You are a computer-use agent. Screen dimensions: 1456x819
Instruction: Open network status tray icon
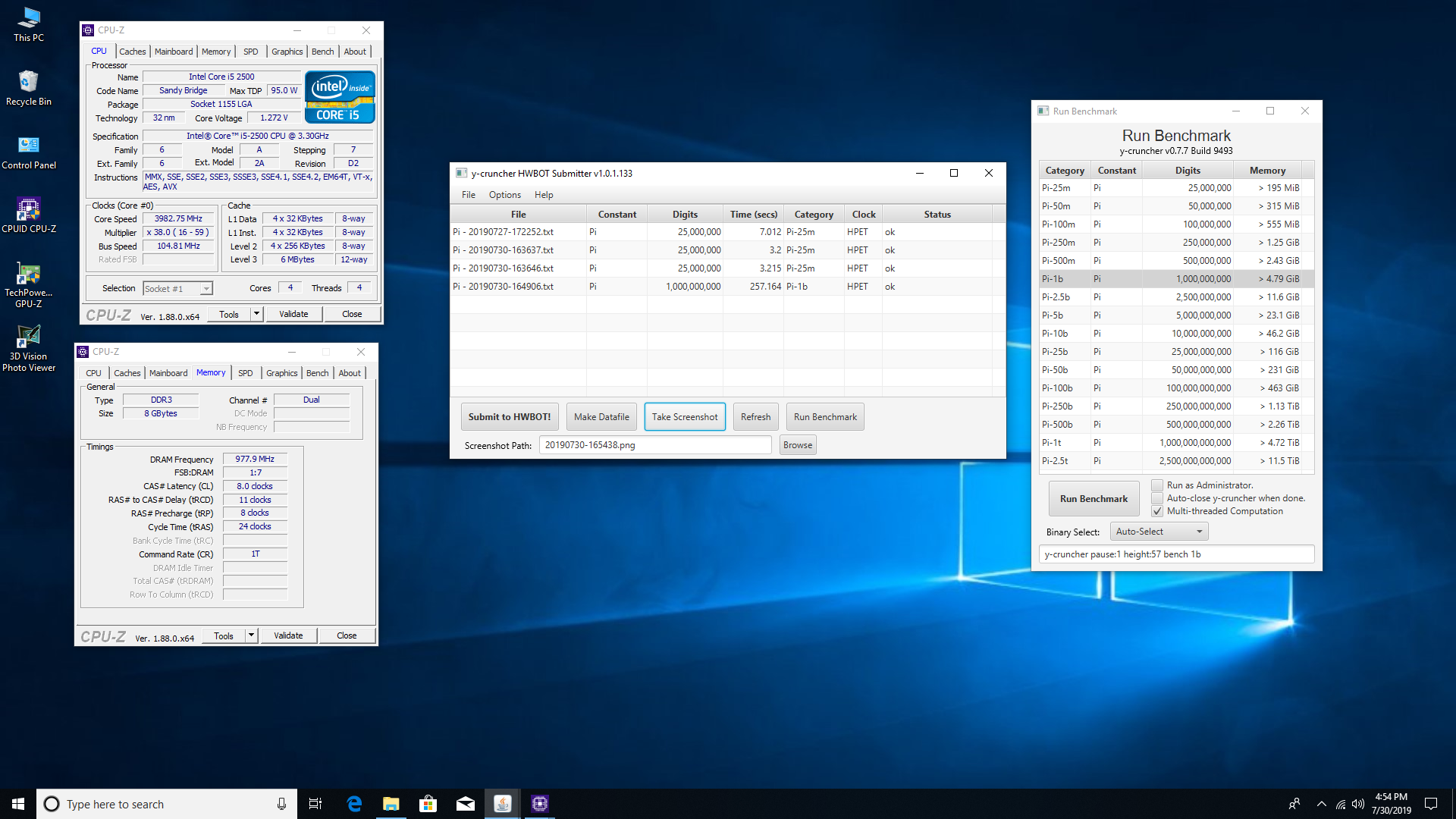(1341, 804)
